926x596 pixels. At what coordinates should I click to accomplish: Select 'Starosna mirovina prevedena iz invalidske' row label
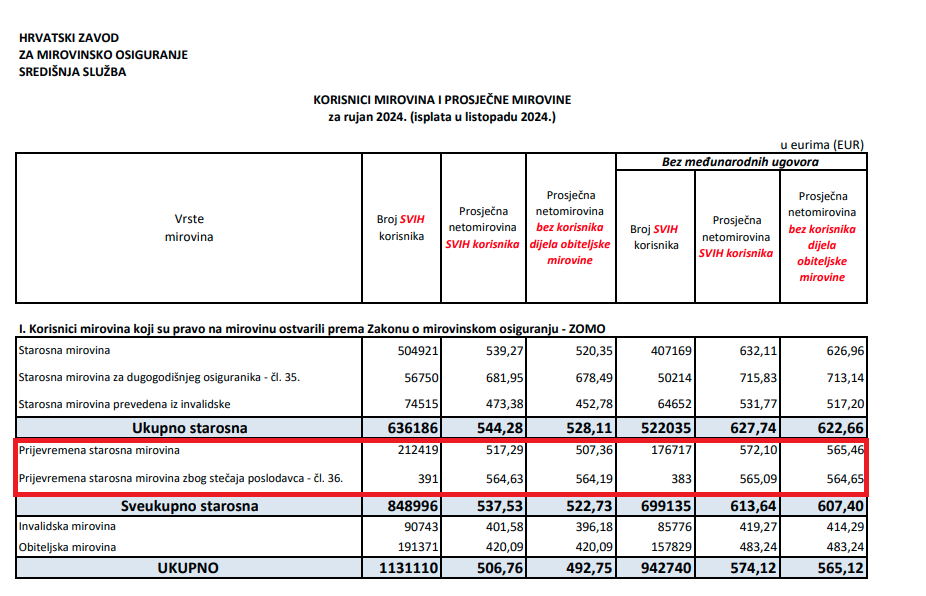[x=126, y=403]
